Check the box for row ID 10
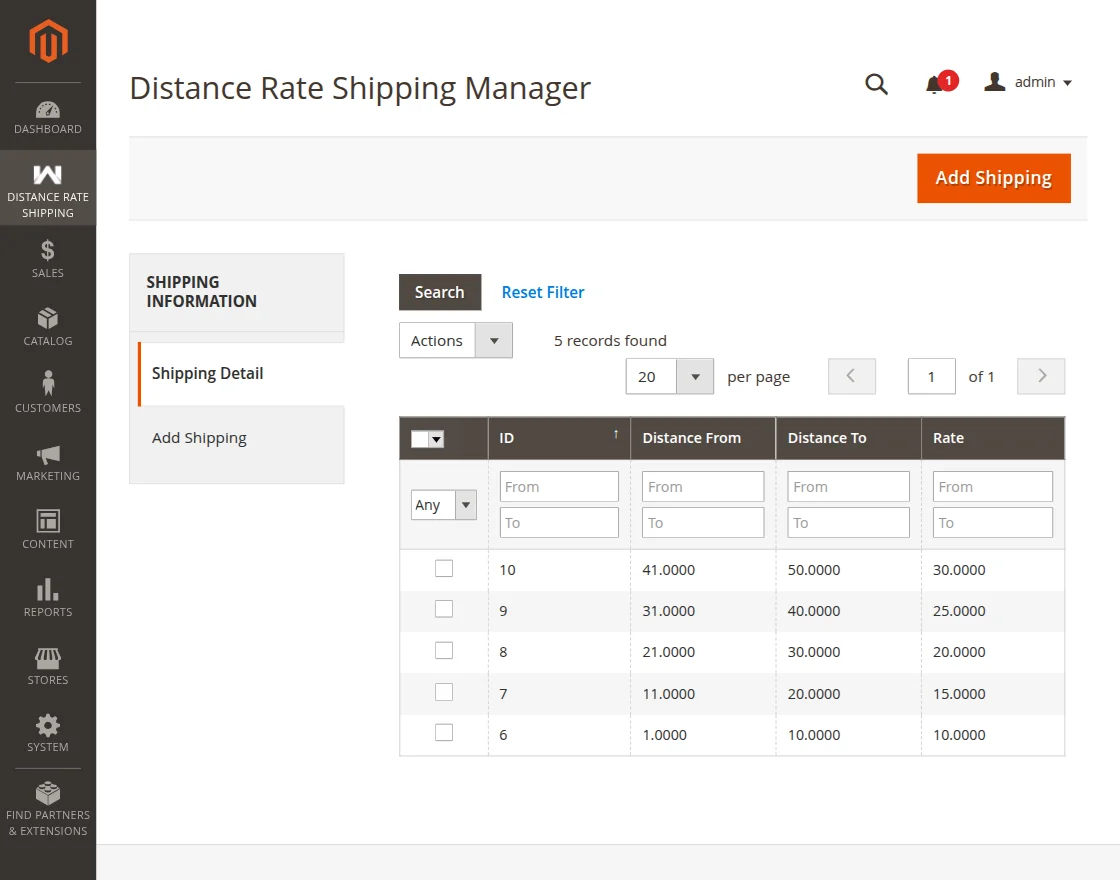1120x880 pixels. (x=444, y=568)
